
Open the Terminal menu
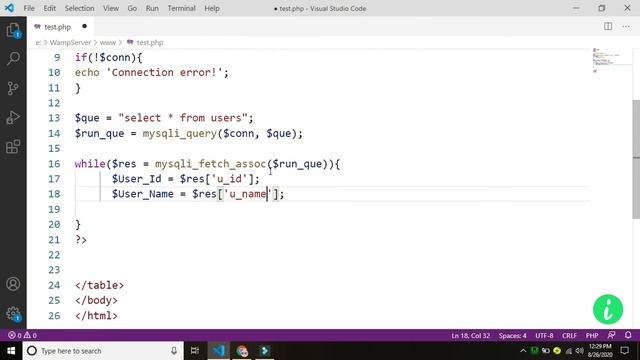pos(181,8)
